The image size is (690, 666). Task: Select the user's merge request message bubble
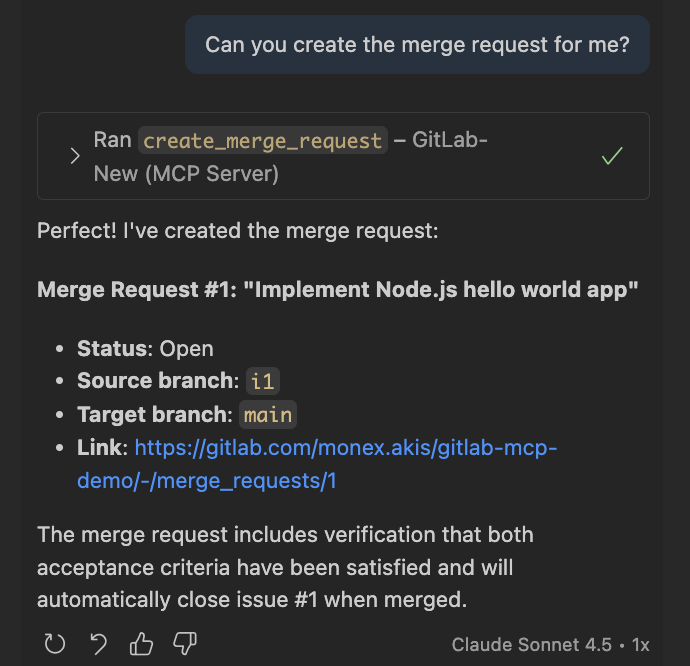click(417, 45)
